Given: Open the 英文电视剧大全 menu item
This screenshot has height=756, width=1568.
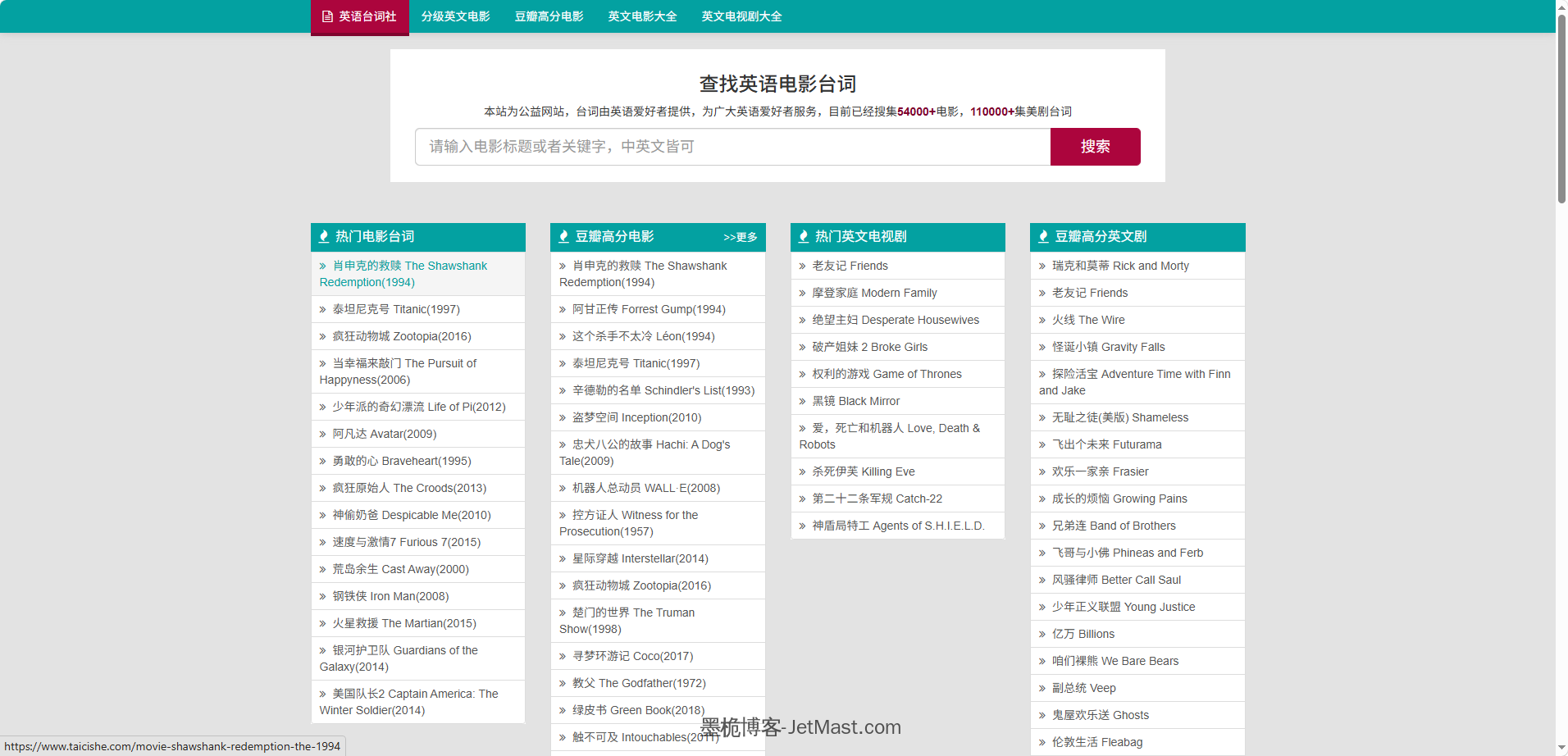Looking at the screenshot, I should coord(742,16).
